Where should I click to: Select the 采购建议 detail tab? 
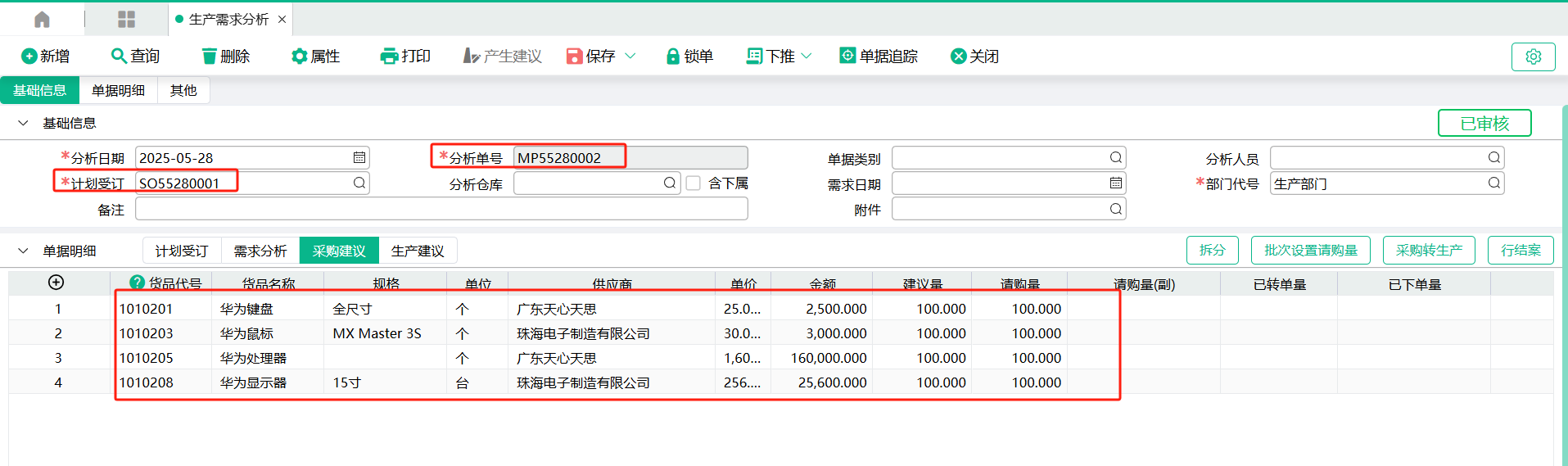tap(339, 251)
